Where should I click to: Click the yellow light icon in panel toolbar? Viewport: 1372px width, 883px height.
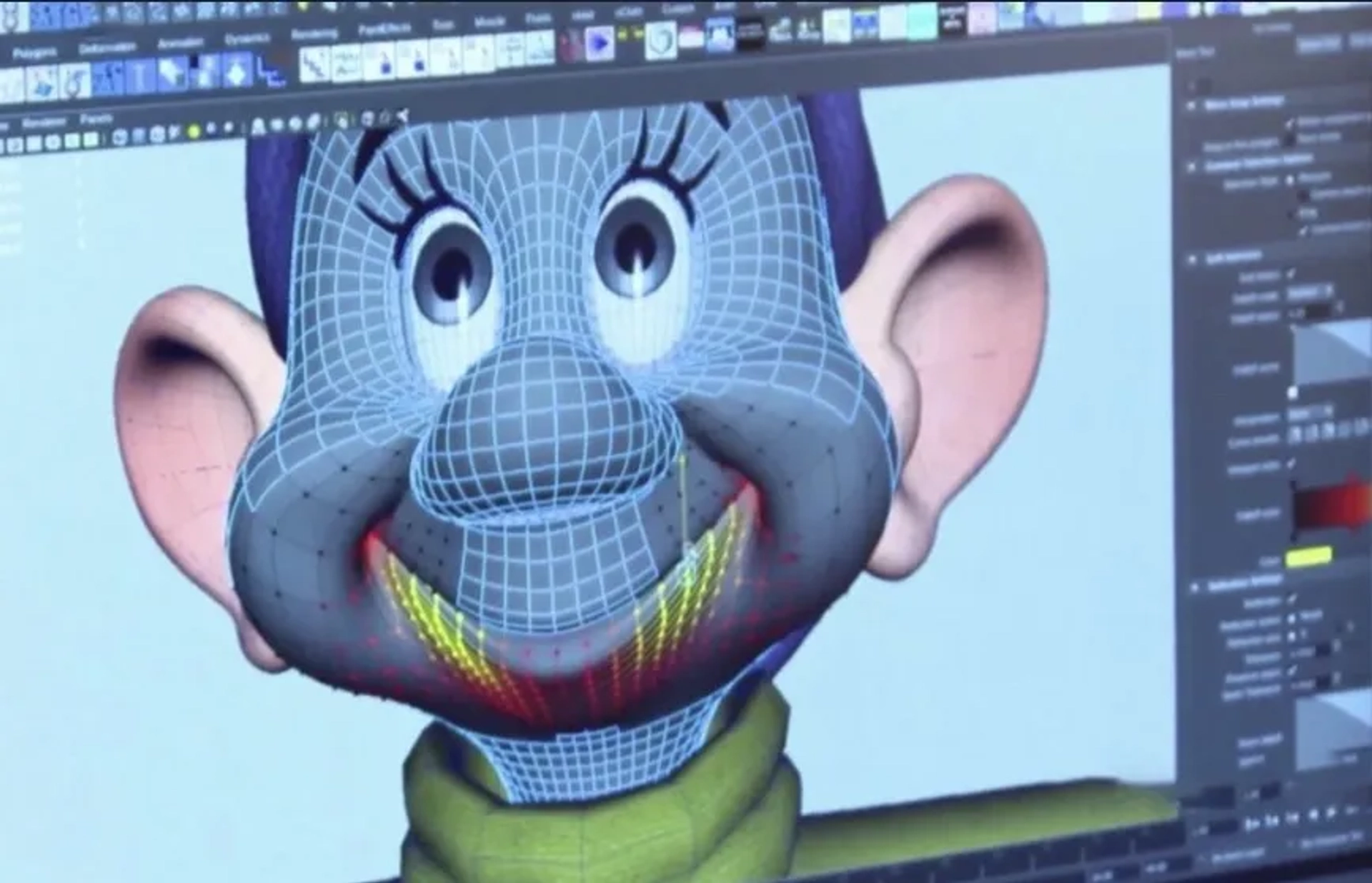[193, 132]
